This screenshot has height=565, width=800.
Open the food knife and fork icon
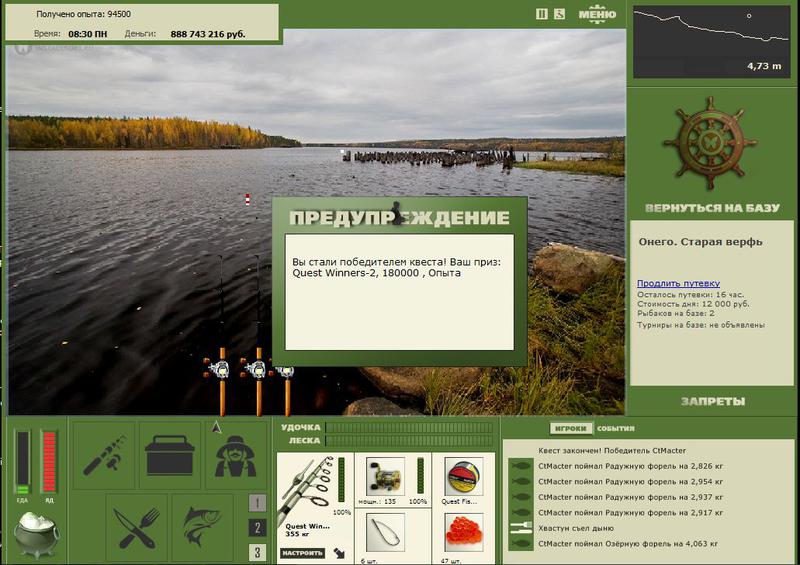point(137,527)
